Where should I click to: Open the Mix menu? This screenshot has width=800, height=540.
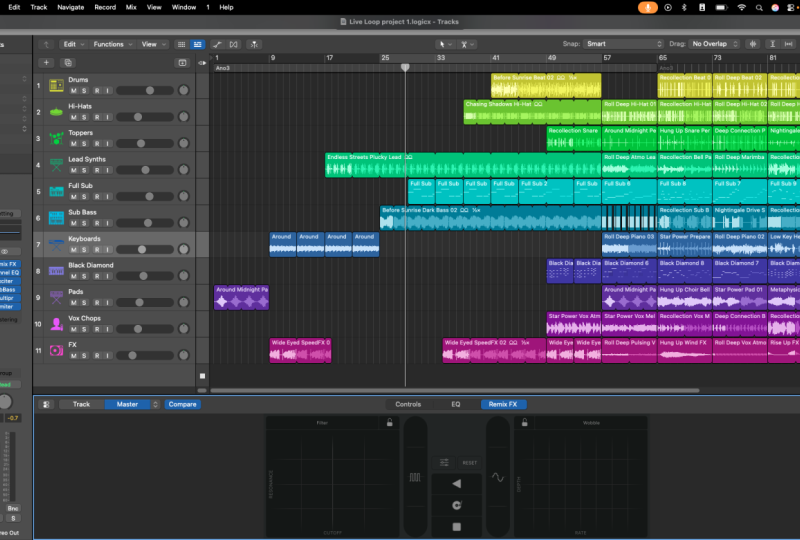[x=131, y=7]
